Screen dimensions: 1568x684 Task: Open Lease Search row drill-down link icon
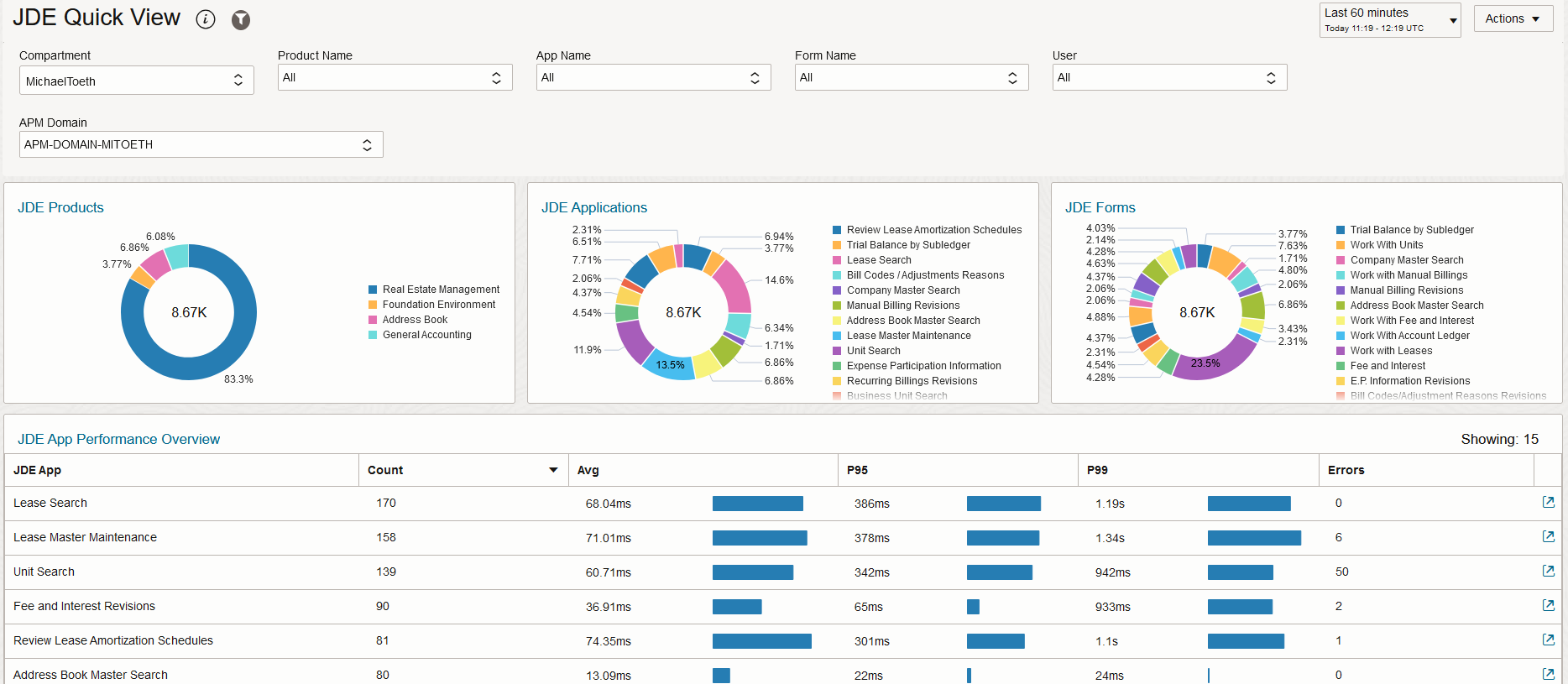(1549, 502)
